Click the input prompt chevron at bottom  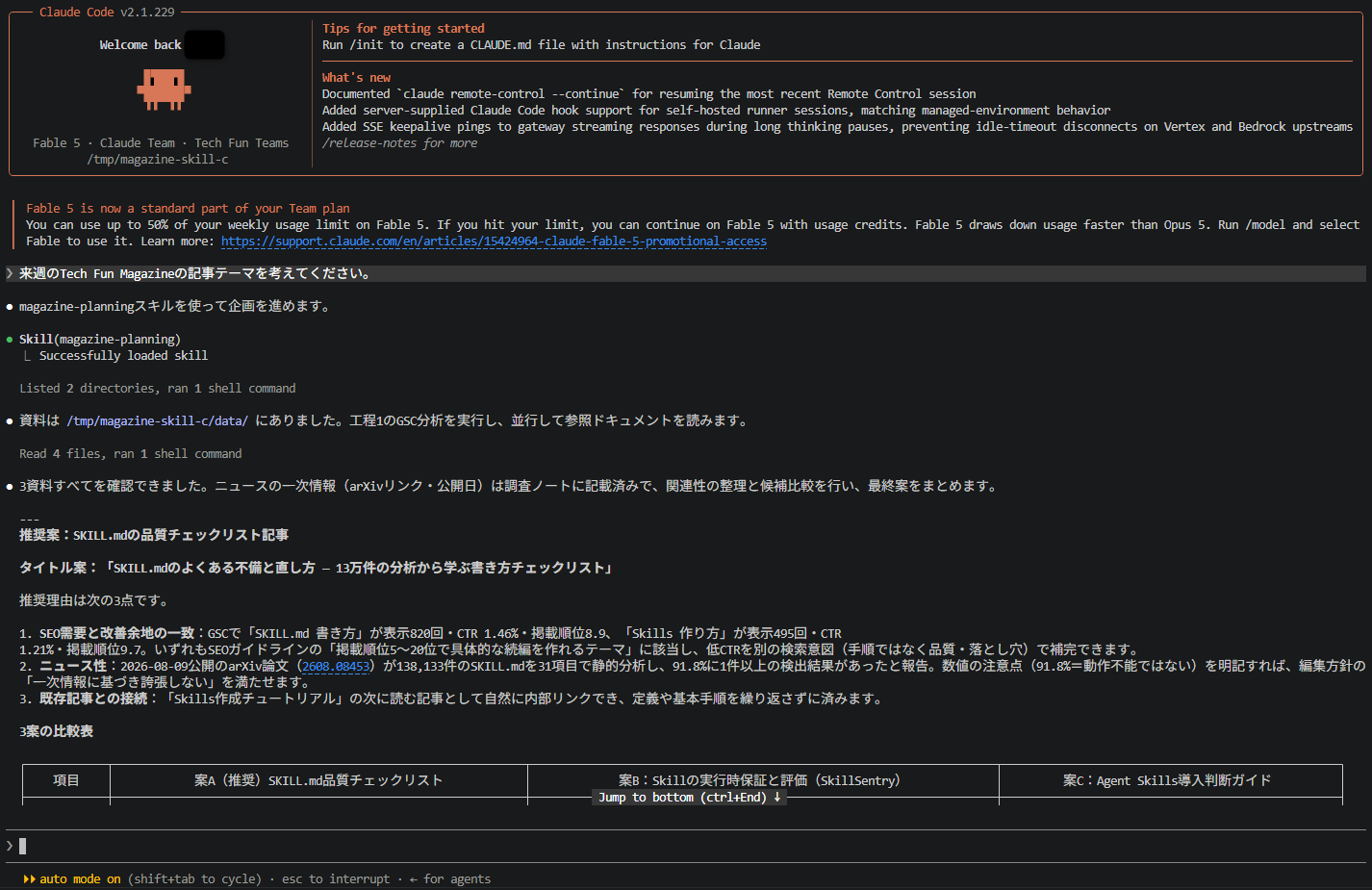pyautogui.click(x=10, y=846)
